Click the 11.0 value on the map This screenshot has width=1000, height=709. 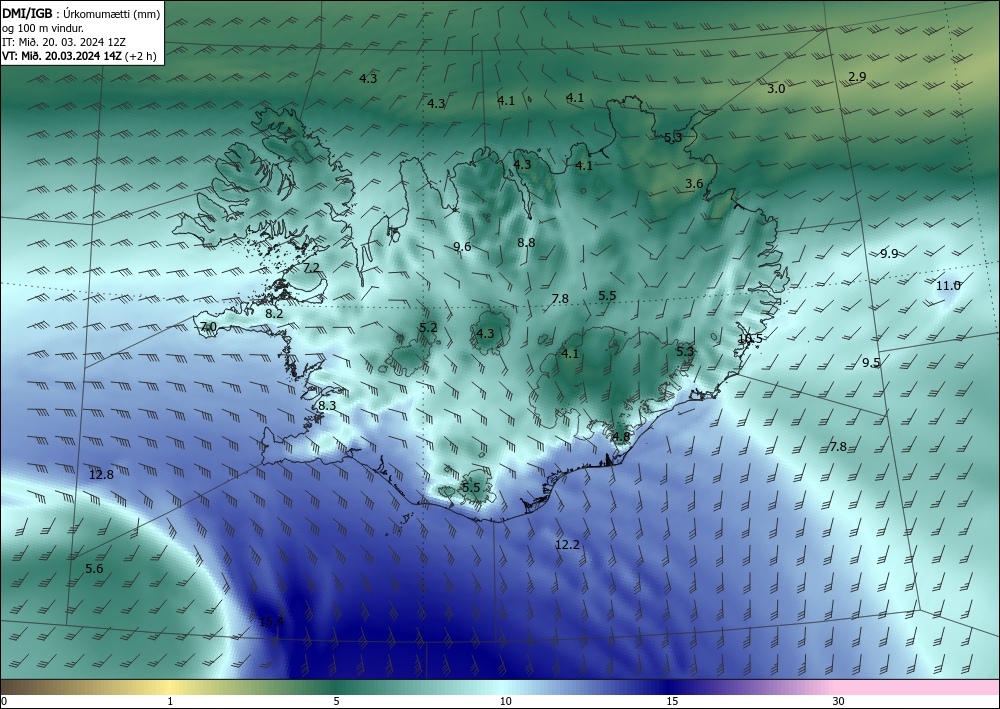coord(948,286)
